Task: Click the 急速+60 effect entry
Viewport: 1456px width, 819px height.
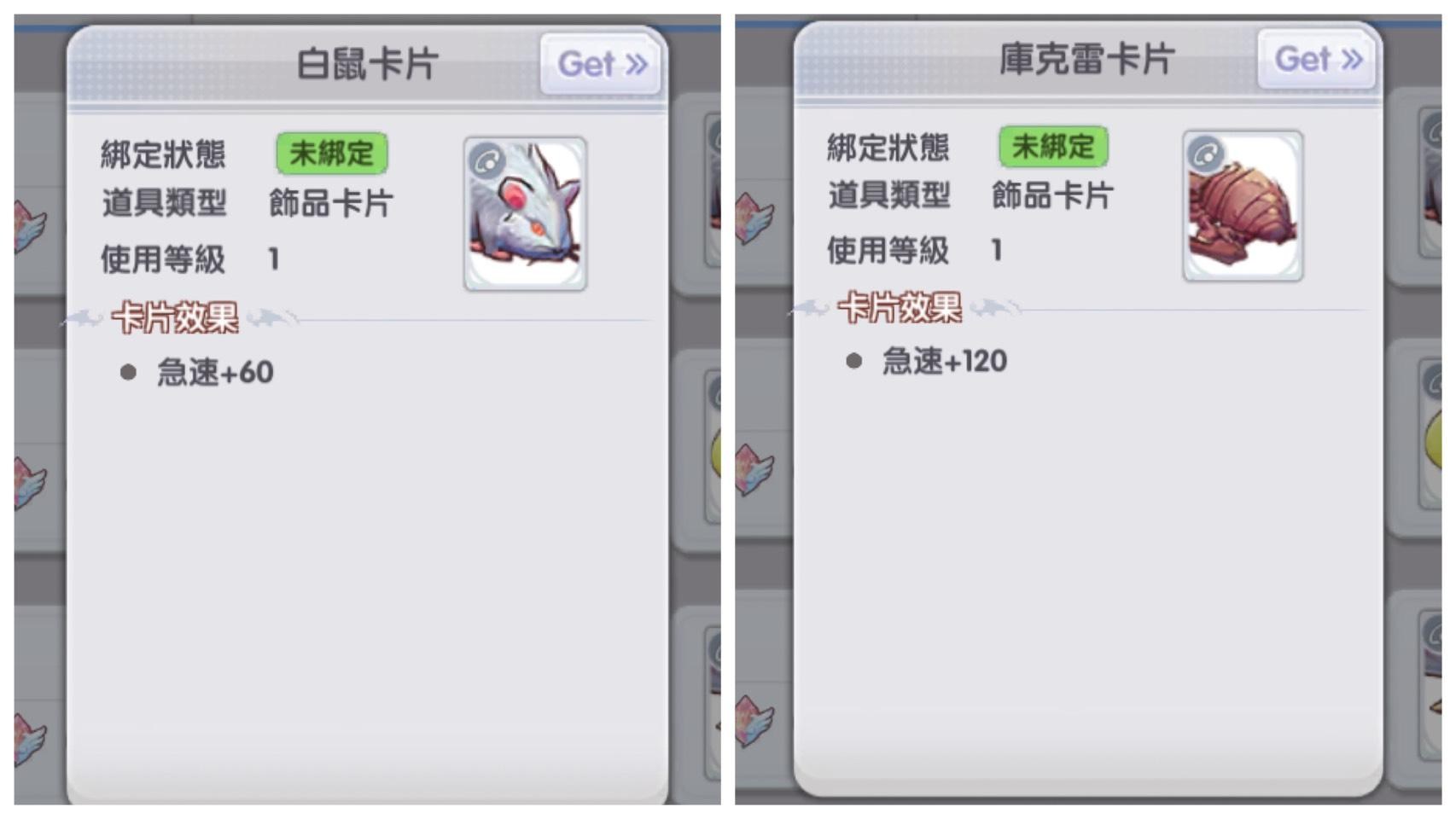Action: tap(215, 372)
